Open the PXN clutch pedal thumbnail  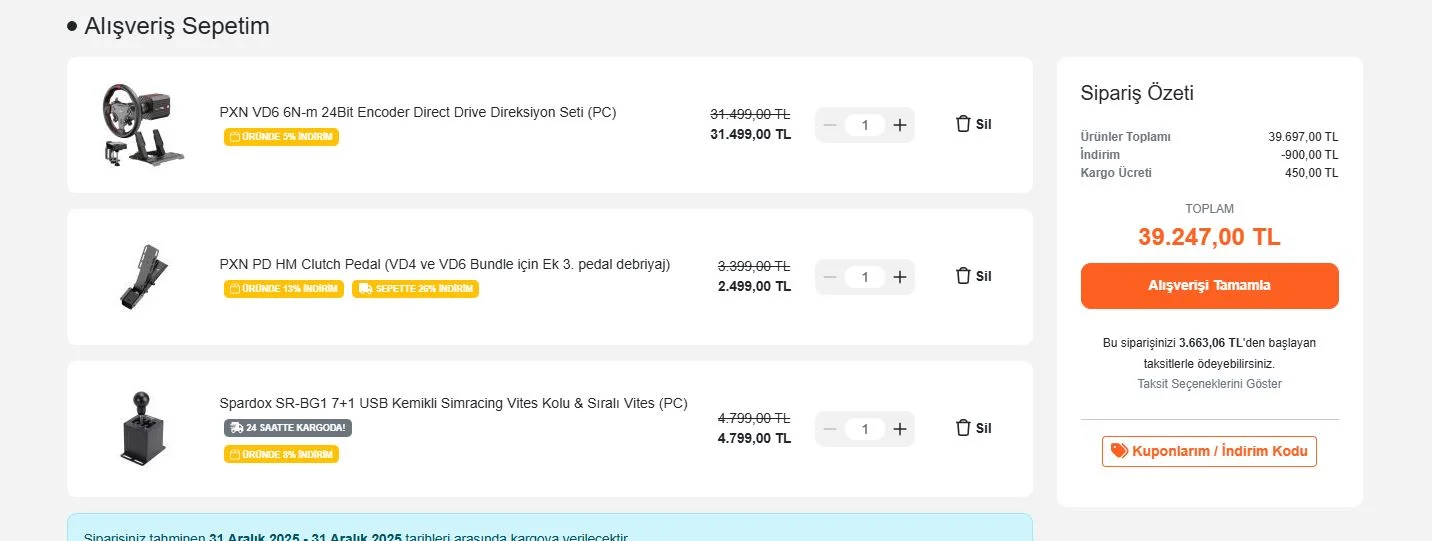click(x=136, y=276)
